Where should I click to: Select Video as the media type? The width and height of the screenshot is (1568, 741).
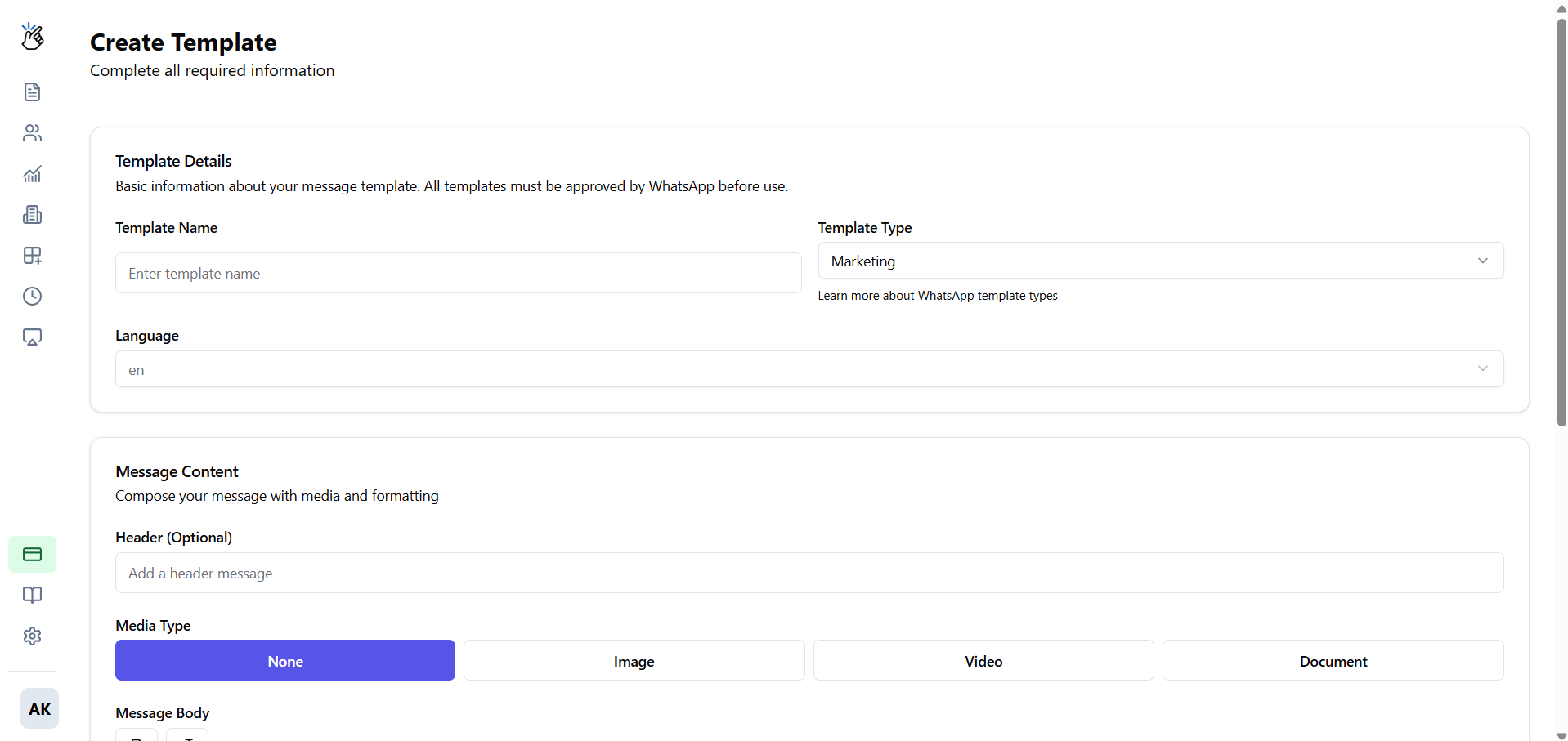point(983,660)
